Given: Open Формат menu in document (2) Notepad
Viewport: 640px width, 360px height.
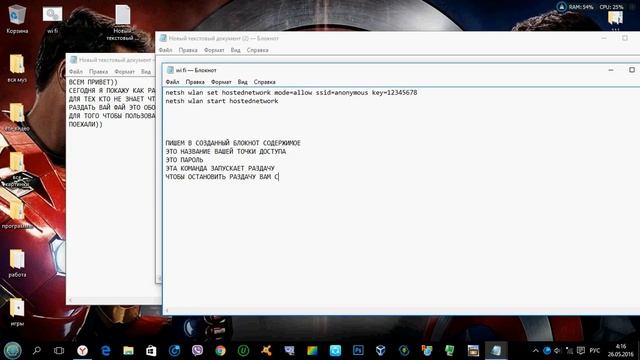Looking at the screenshot, I should tap(214, 50).
